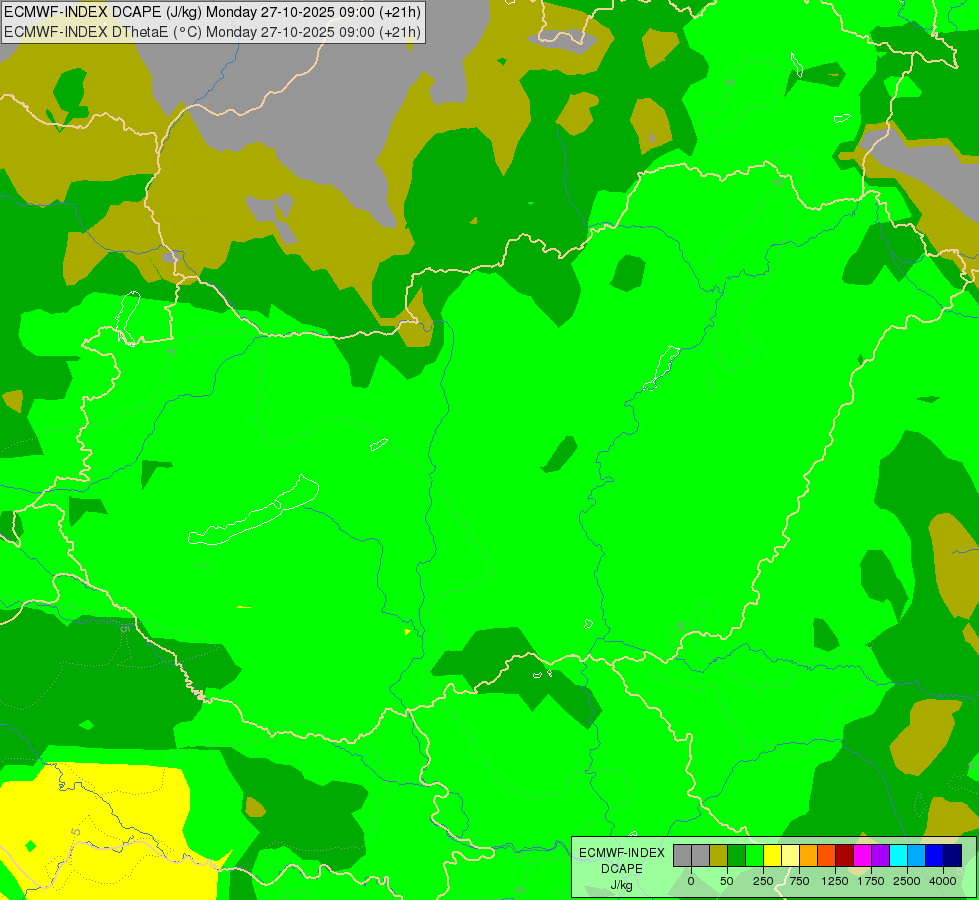This screenshot has height=900, width=979.
Task: Click the legend label 2500
Action: coord(907,881)
